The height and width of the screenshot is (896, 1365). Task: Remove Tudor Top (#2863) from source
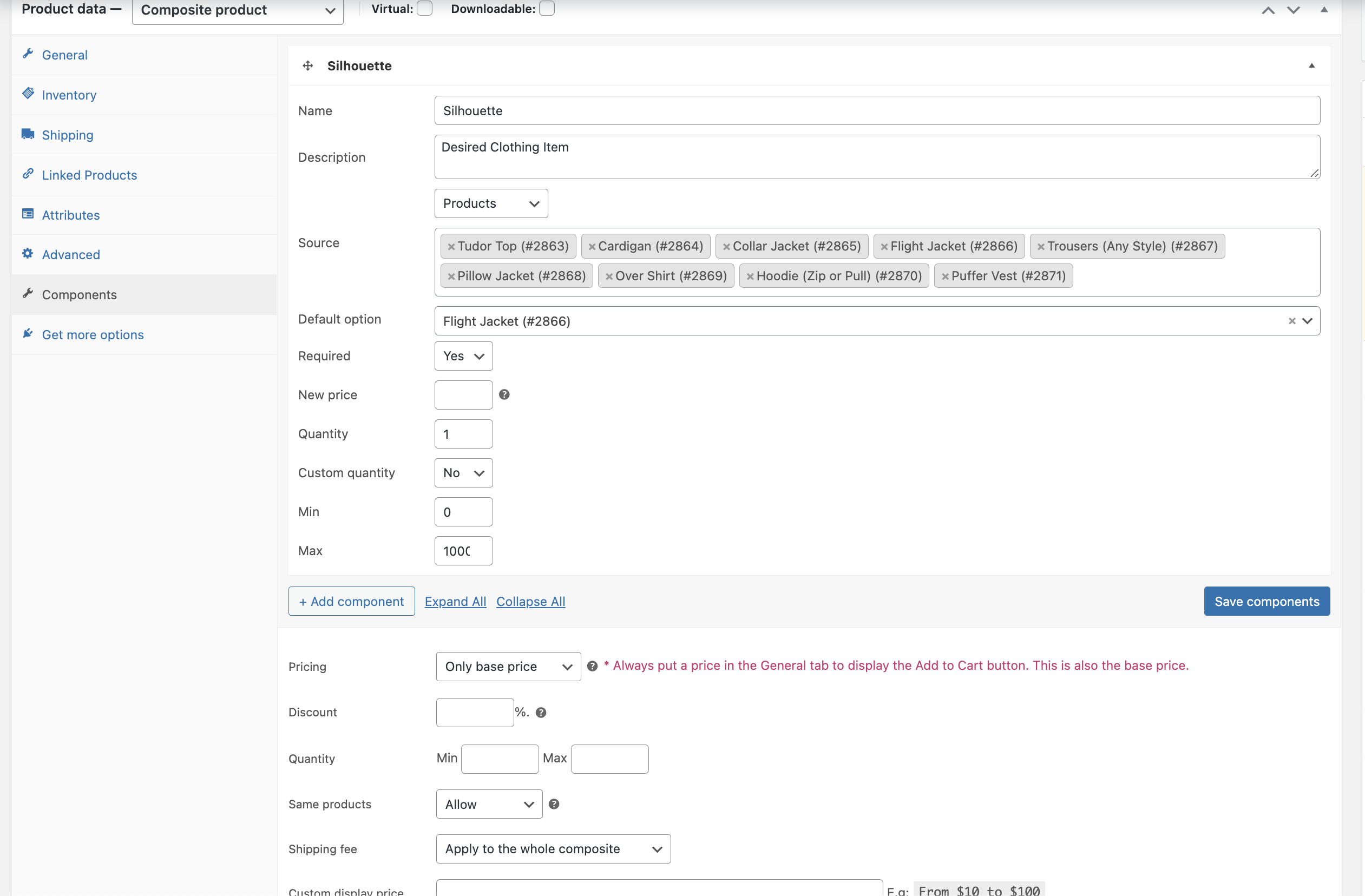coord(451,247)
